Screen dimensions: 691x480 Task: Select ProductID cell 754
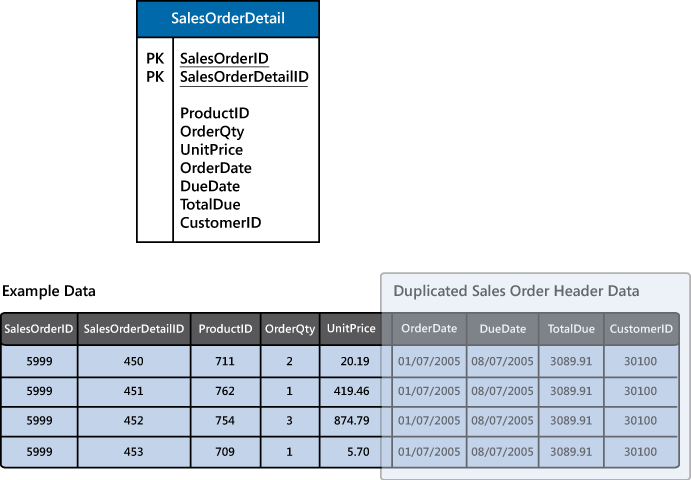225,421
